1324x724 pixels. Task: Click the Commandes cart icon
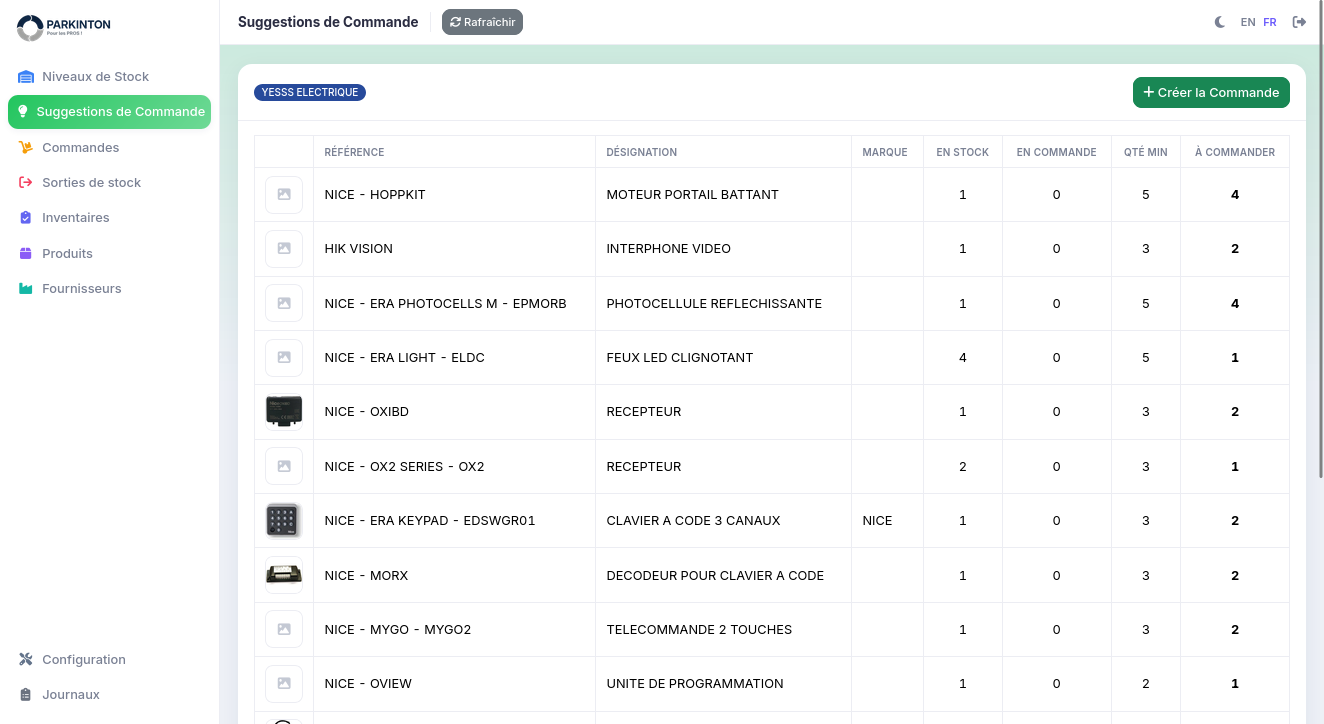tap(26, 148)
